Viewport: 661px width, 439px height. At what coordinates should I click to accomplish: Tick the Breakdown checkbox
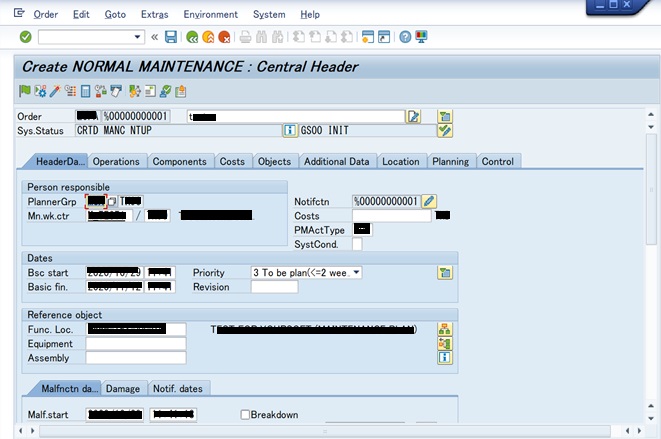[x=245, y=414]
